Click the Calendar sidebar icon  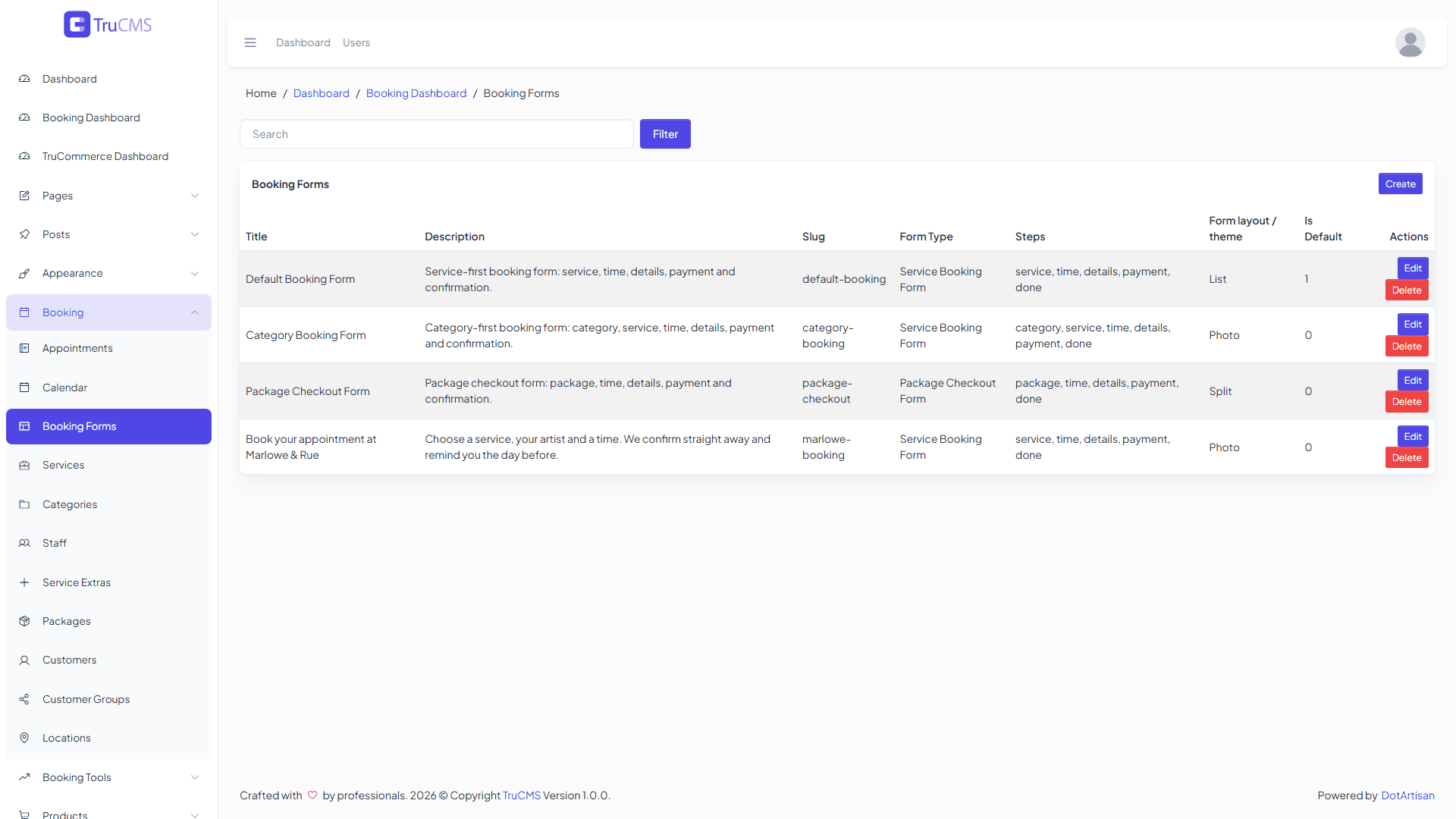(24, 388)
